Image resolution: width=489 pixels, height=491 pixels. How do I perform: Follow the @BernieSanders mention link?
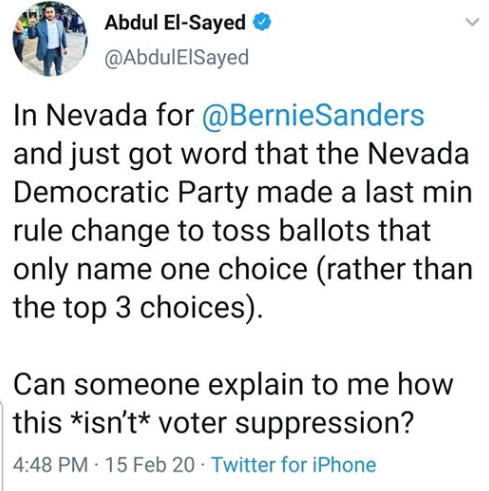[x=313, y=115]
